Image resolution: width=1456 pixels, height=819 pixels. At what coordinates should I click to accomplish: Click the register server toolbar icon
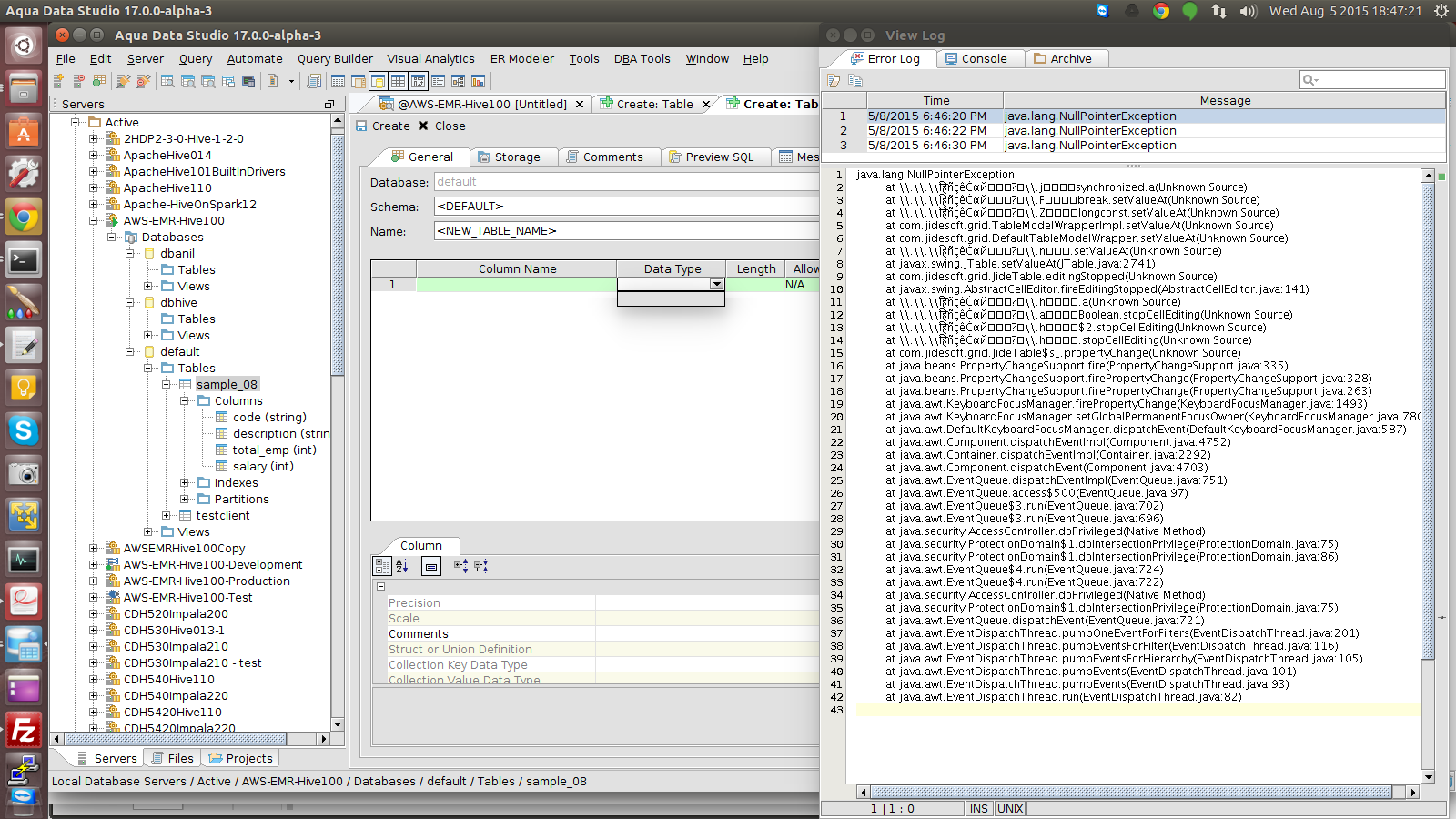[x=59, y=81]
